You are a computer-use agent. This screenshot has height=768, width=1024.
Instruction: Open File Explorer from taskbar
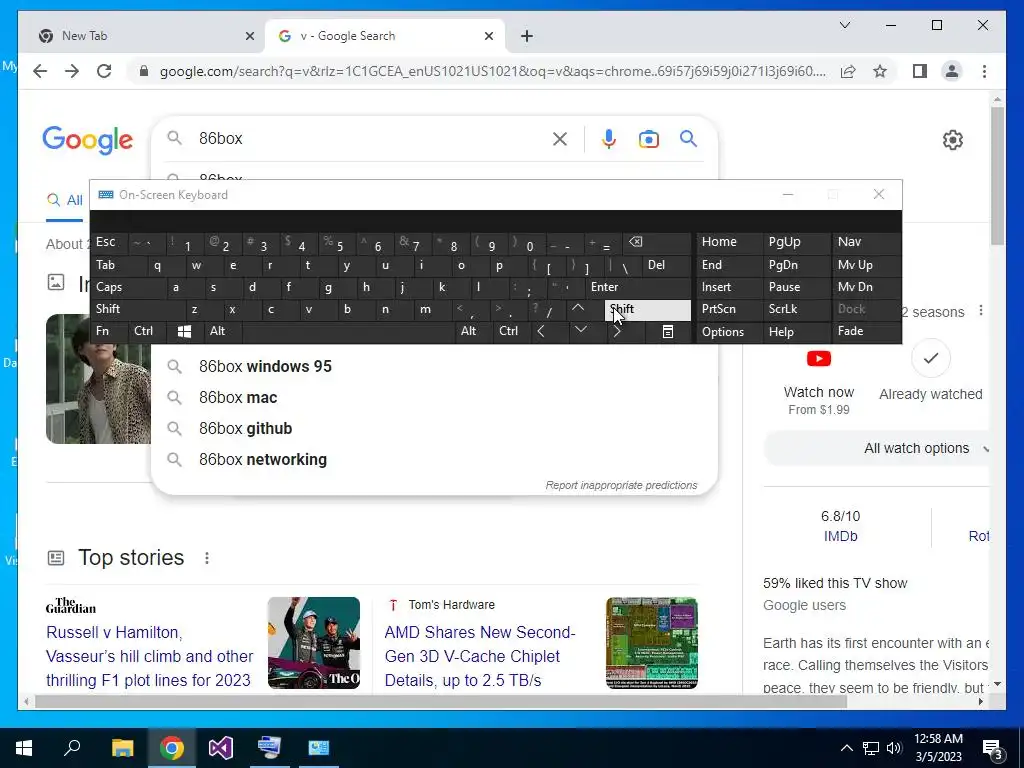[x=123, y=748]
